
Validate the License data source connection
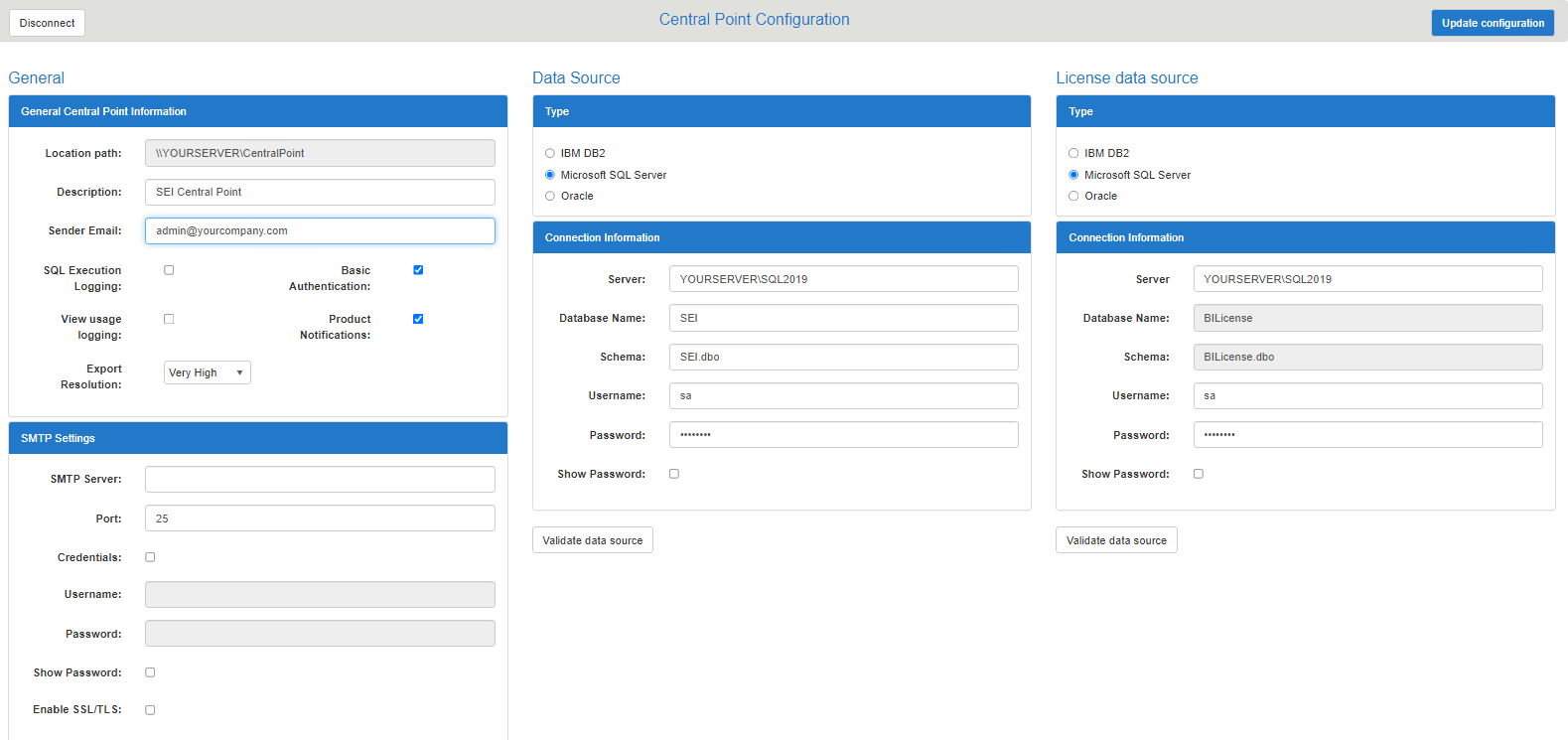[1116, 540]
